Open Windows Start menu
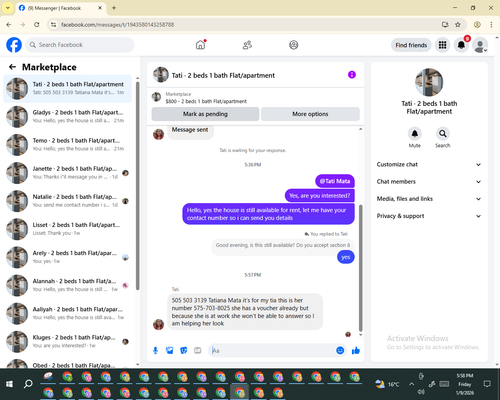 (x=9, y=384)
